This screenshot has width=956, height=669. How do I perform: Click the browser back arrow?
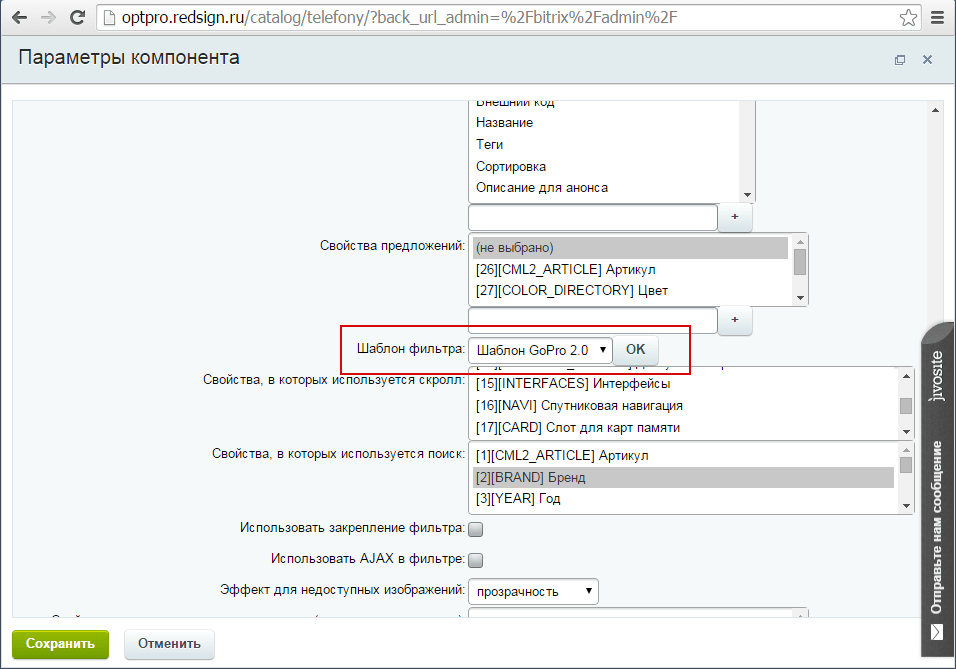19,18
